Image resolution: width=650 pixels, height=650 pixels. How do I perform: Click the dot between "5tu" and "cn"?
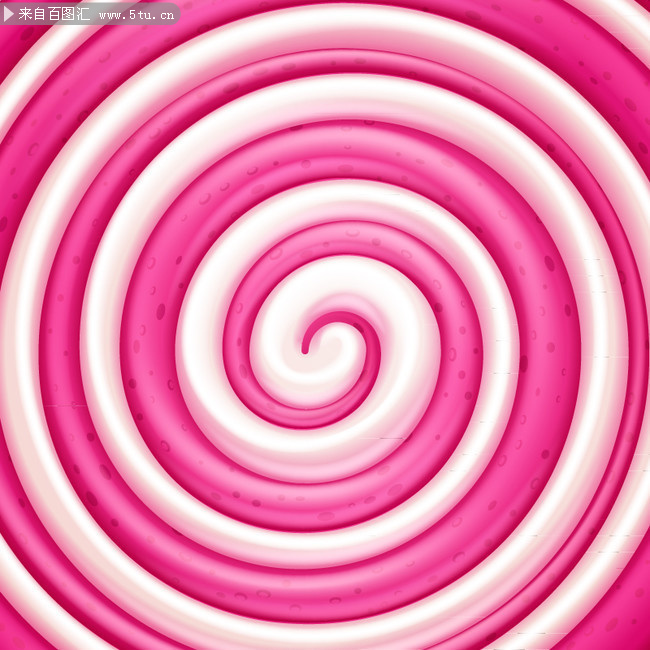tap(155, 19)
